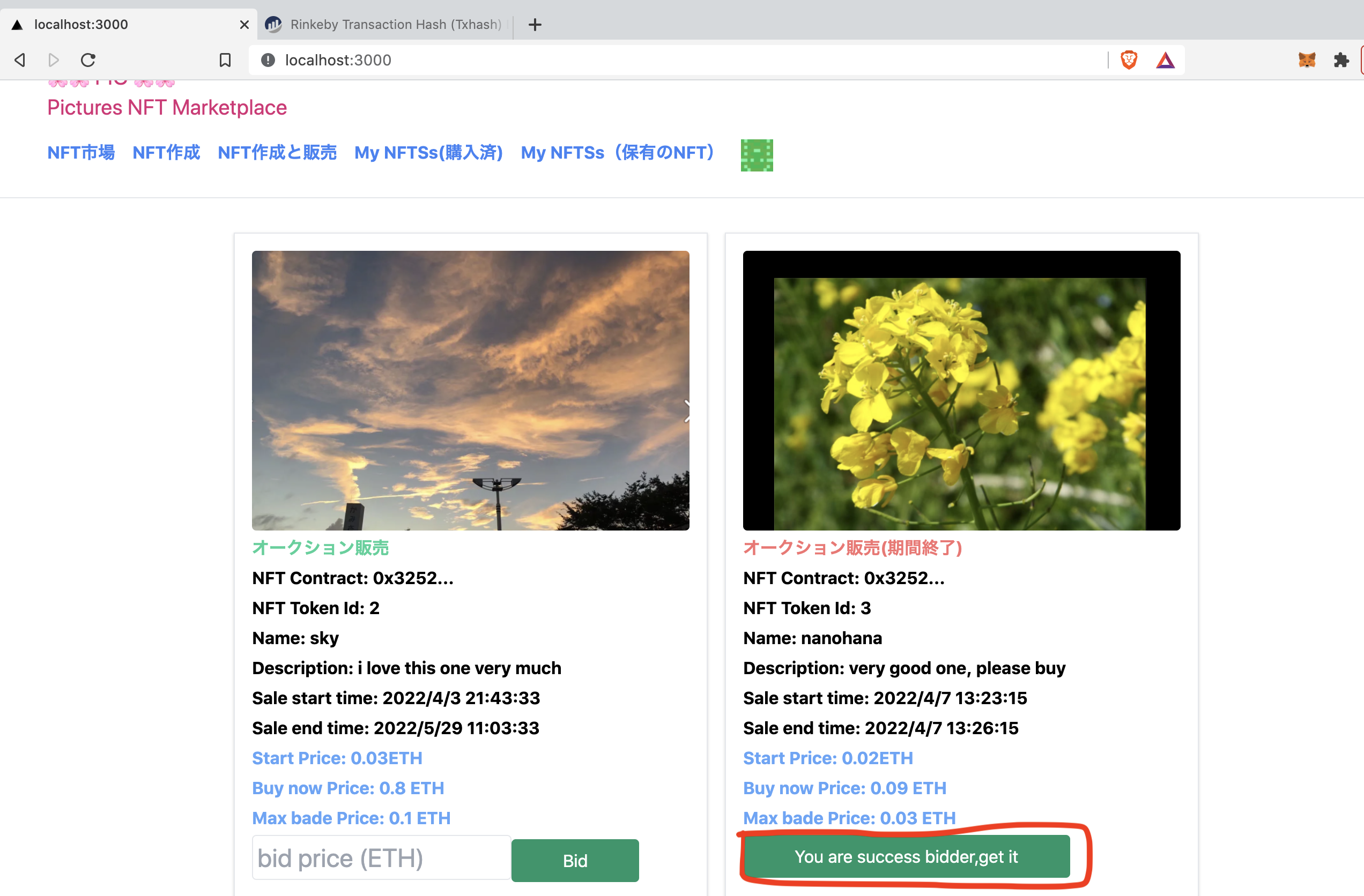1364x896 pixels.
Task: Go back with the browser back arrow
Action: [20, 60]
